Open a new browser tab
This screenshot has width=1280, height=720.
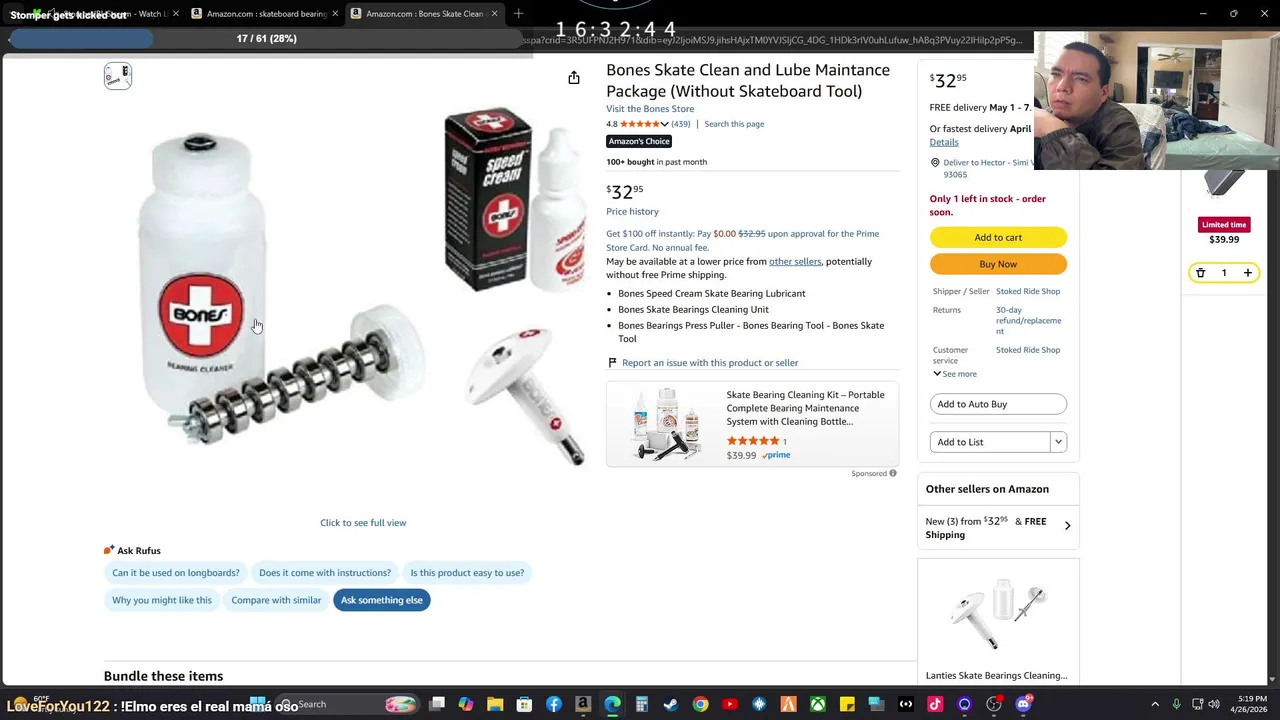tap(518, 14)
